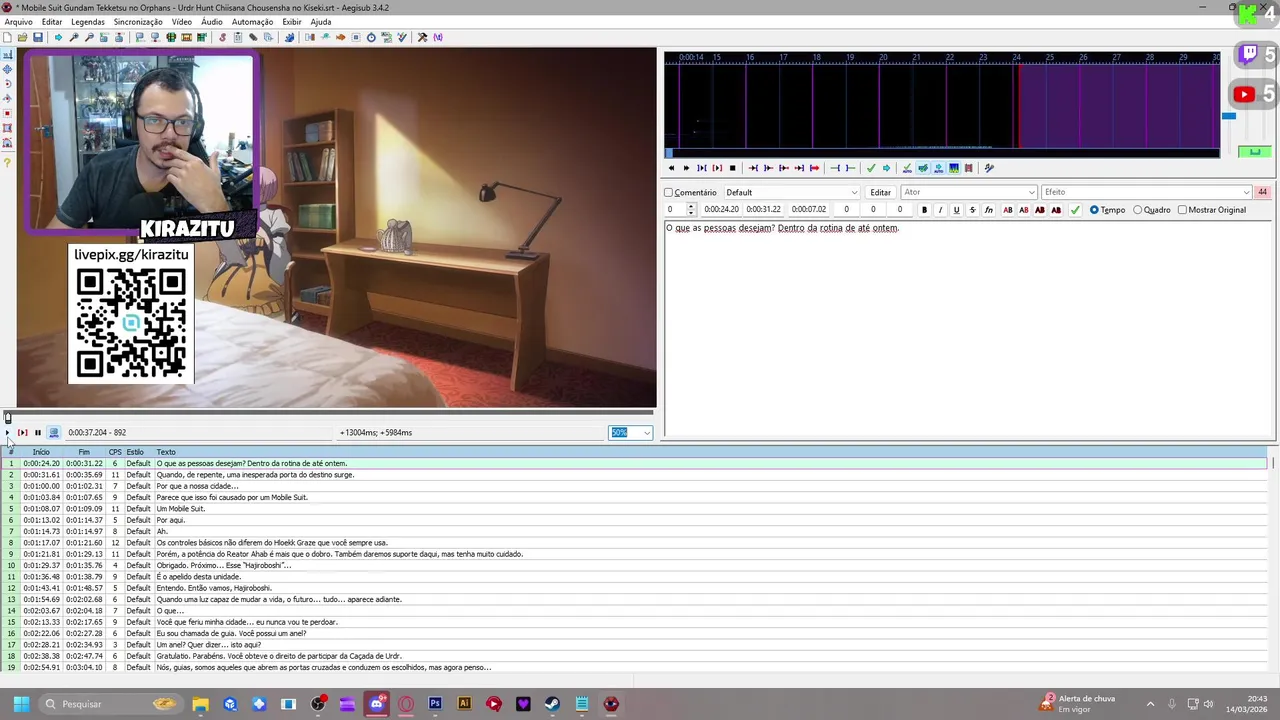Click the start time field 0:00:24.20

point(721,210)
